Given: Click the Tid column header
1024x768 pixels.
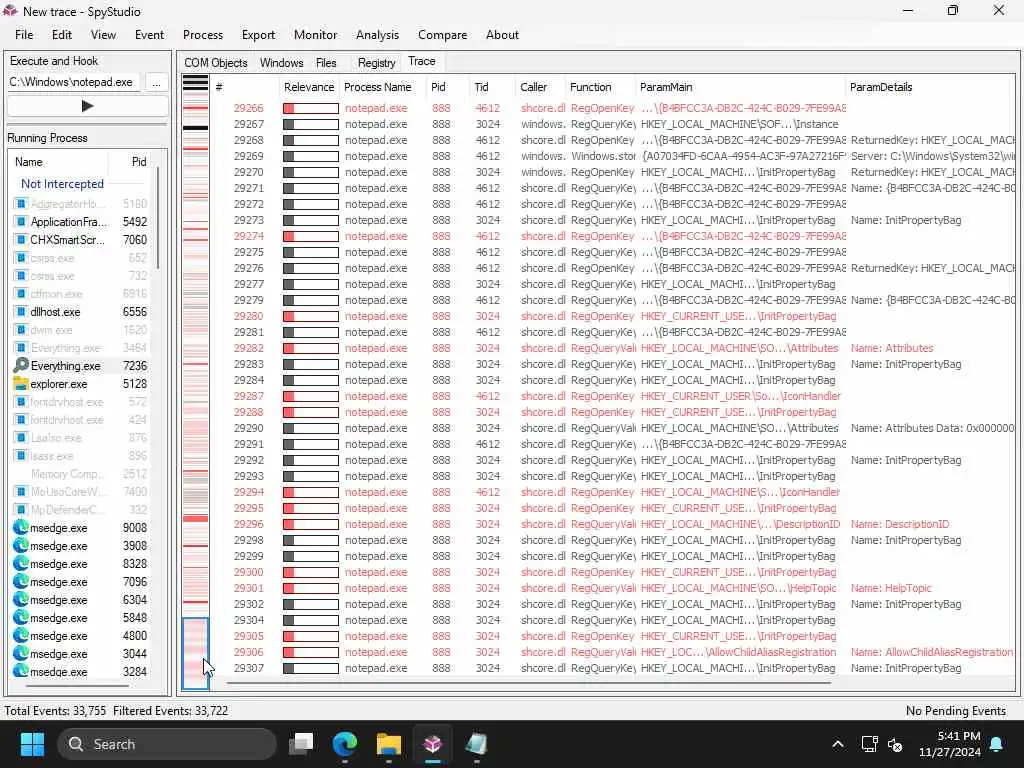Looking at the screenshot, I should pyautogui.click(x=481, y=88).
